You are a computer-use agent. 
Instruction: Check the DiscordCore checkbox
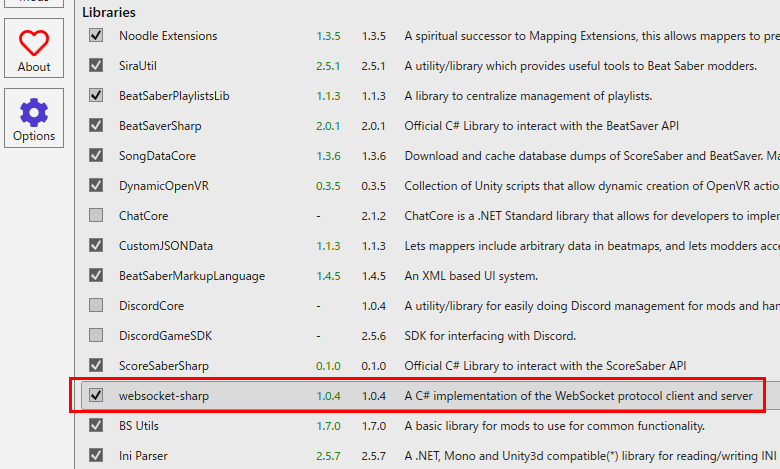tap(96, 306)
